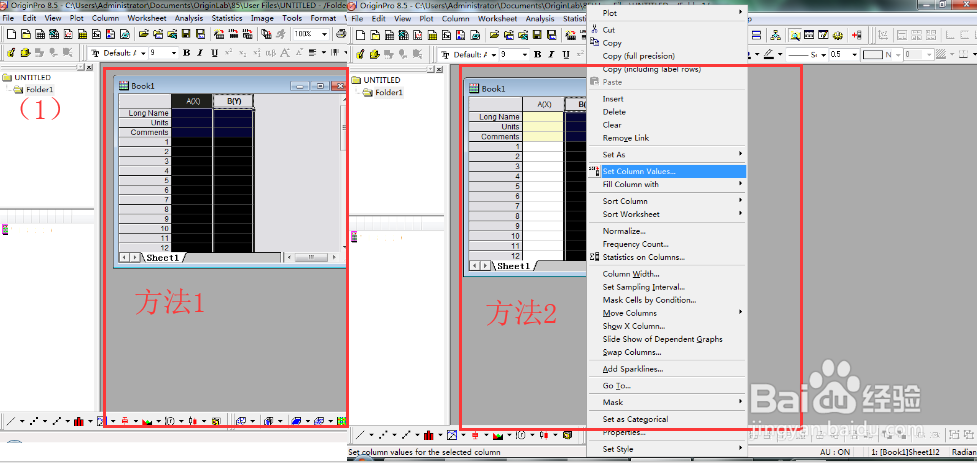977x463 pixels.
Task: Open Worksheet menu in left window
Action: pos(147,18)
